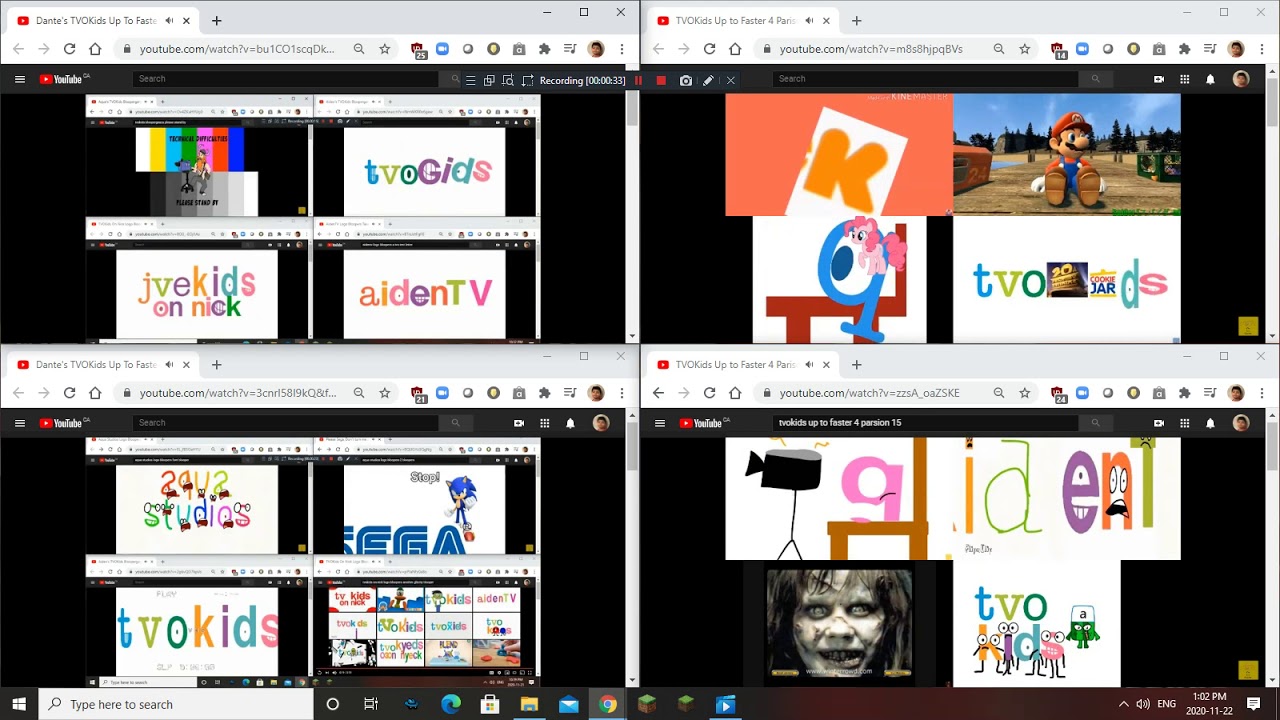Close the tab in the m8s8hjpqBVs window
Viewport: 1280px width, 720px height.
click(x=826, y=21)
